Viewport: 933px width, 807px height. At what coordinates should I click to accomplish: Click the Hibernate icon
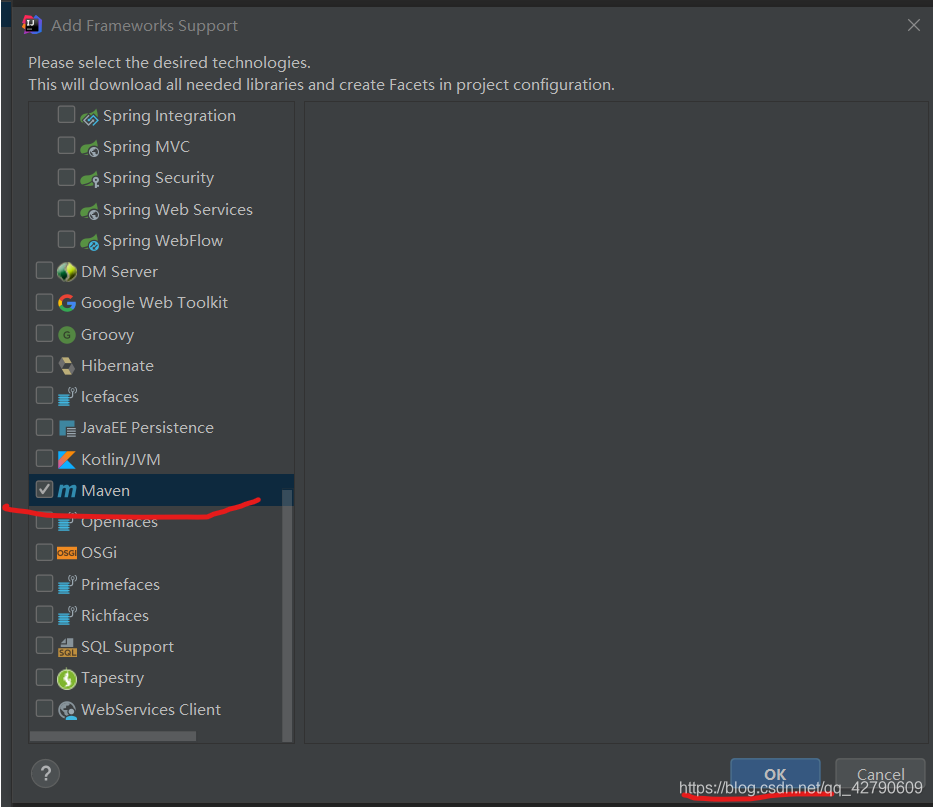tap(67, 365)
